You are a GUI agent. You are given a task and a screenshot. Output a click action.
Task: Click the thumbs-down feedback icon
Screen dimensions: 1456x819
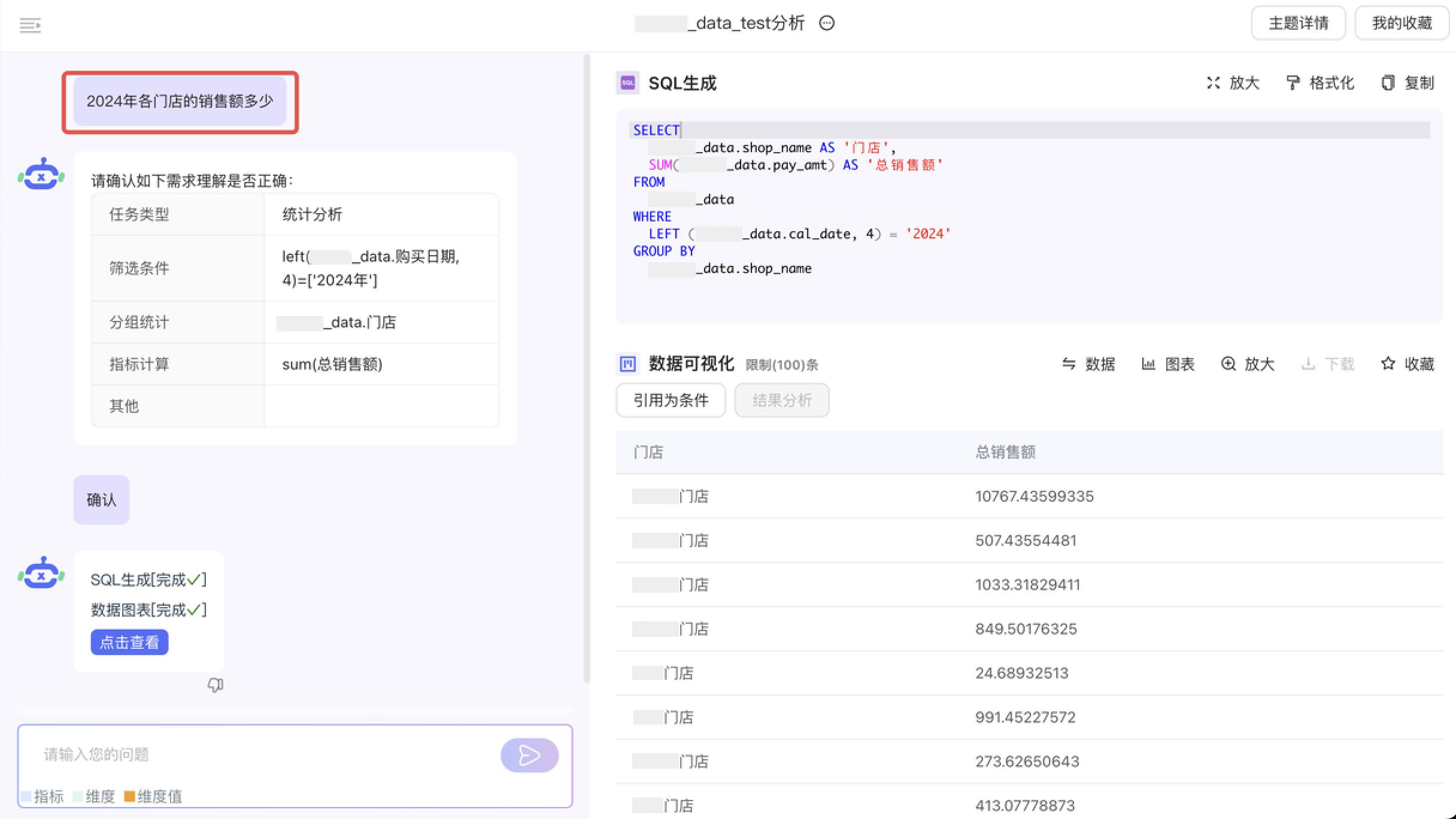coord(216,685)
